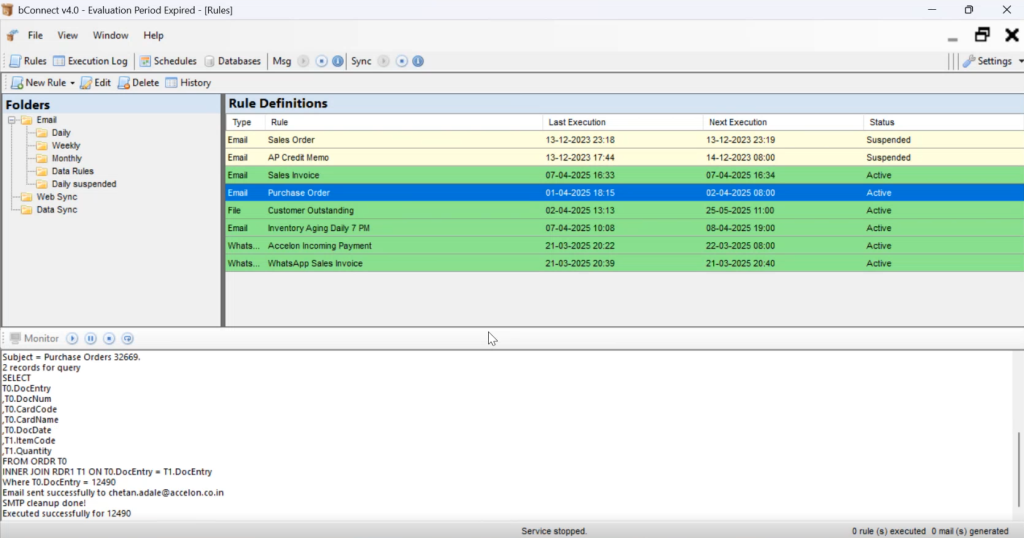Sort by the Rule column header

pos(404,122)
